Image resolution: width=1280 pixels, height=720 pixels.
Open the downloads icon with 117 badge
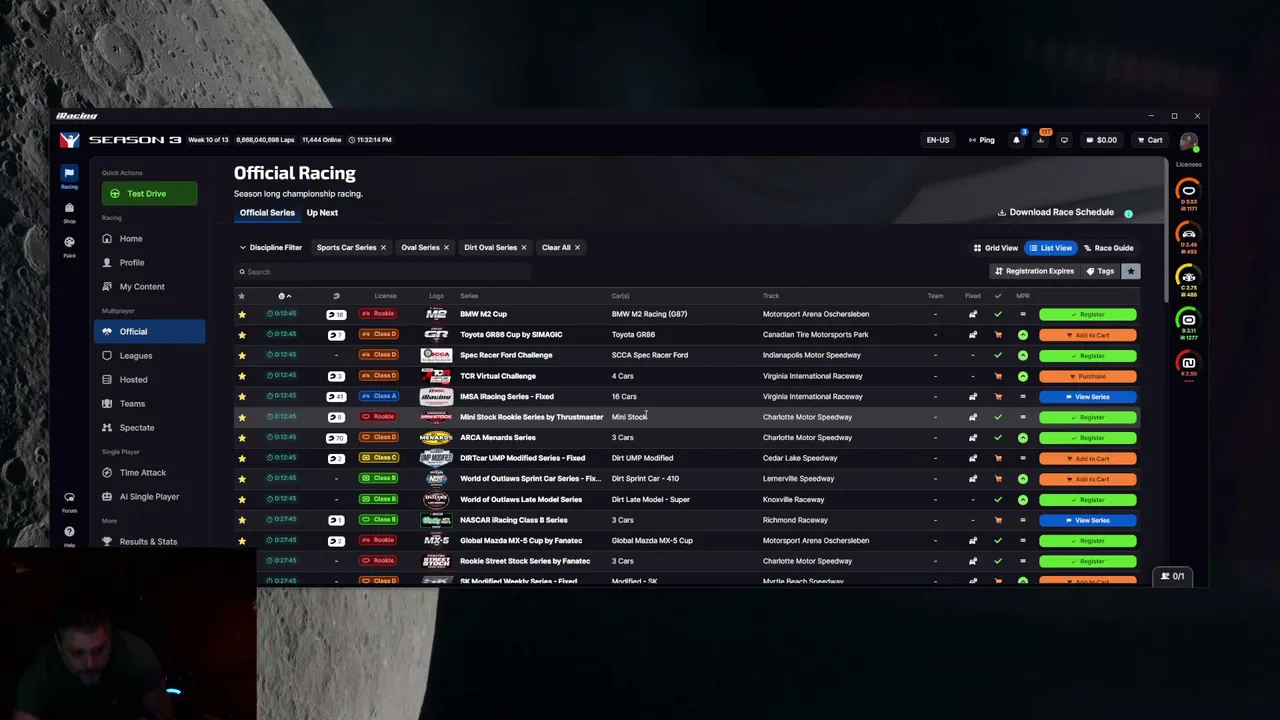click(1040, 140)
